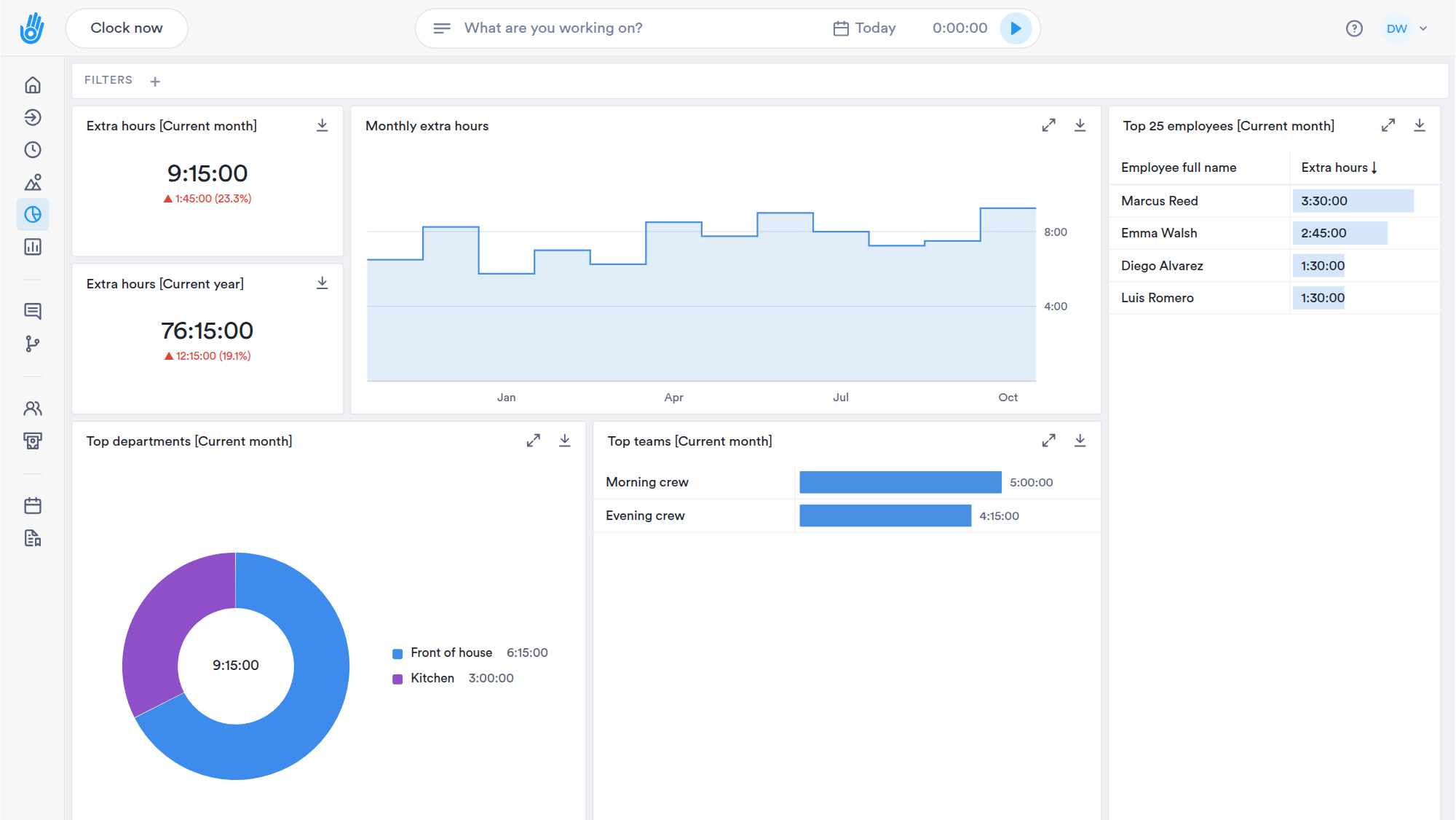Open the task list icon in timer bar
This screenshot has height=820, width=1456.
442,28
